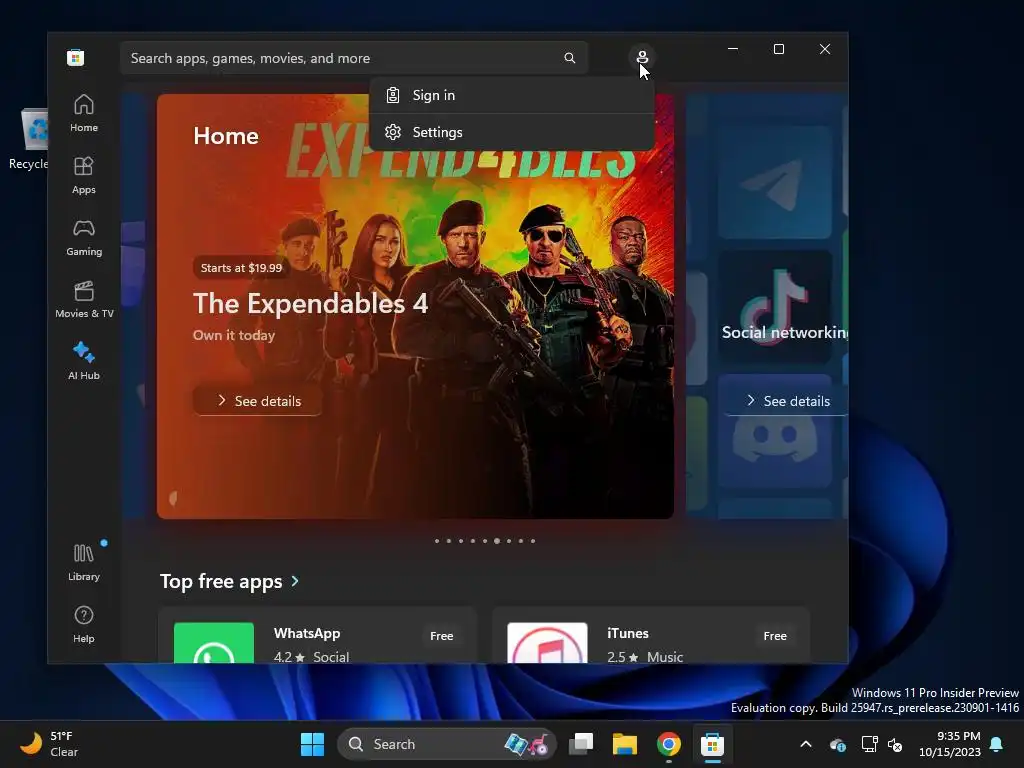Viewport: 1024px width, 768px height.
Task: Select the Recycle Bin on the desktop
Action: (31, 140)
